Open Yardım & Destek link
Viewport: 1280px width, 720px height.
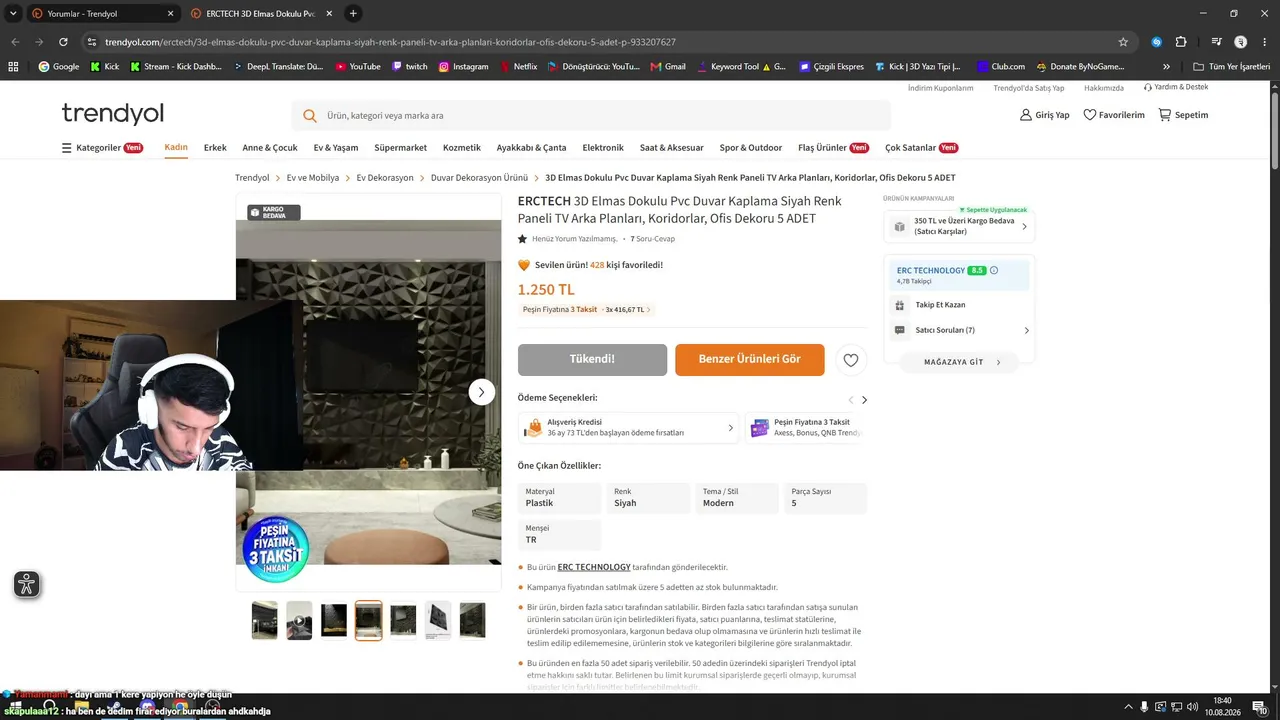(x=1176, y=87)
